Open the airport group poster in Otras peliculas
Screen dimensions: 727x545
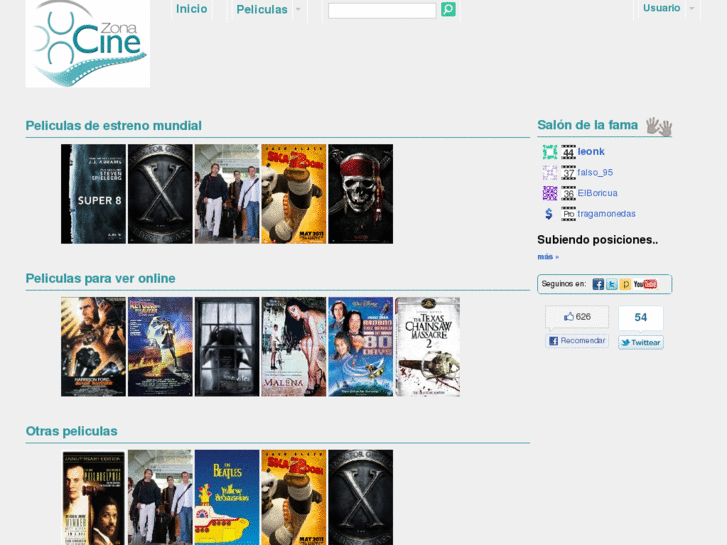160,497
